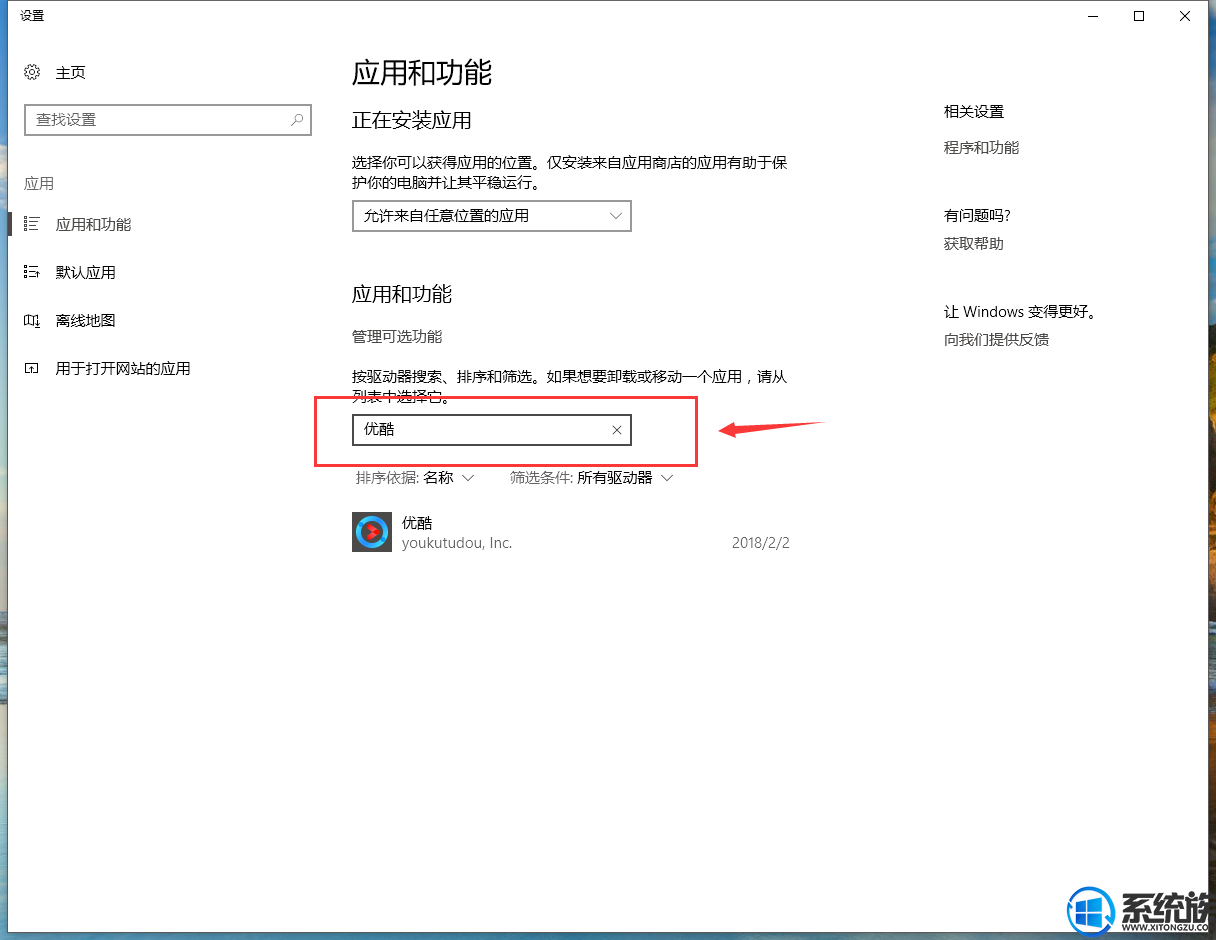Select the 优酷 app entry in list
This screenshot has width=1216, height=940.
point(571,532)
